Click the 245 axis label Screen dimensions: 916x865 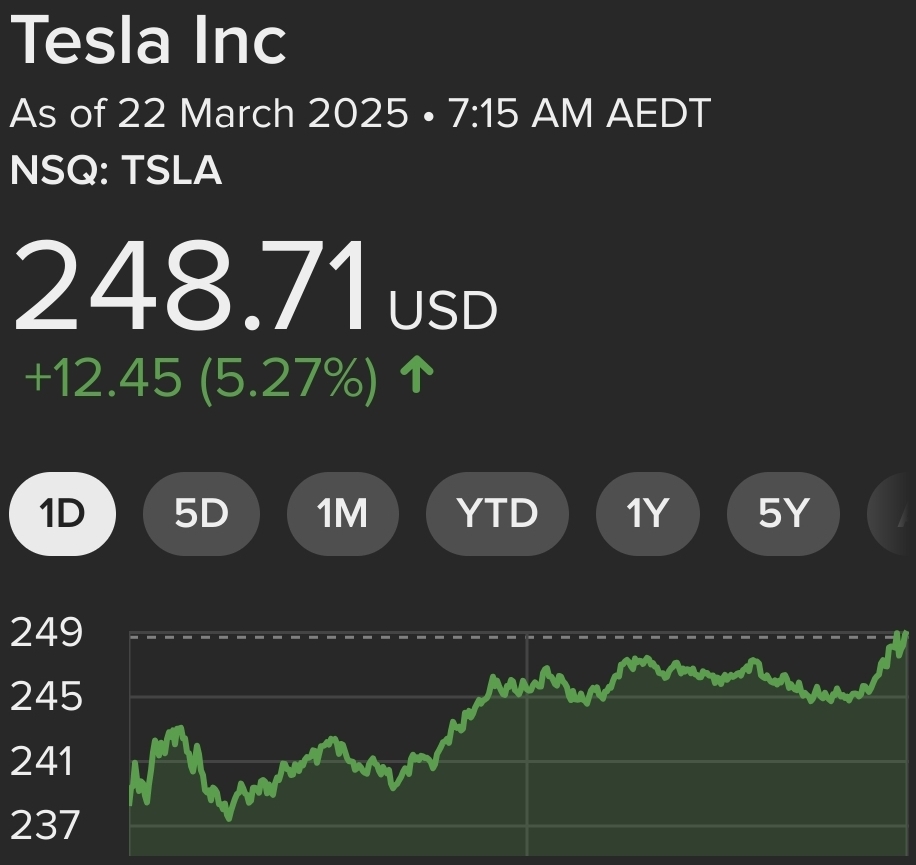pyautogui.click(x=46, y=696)
